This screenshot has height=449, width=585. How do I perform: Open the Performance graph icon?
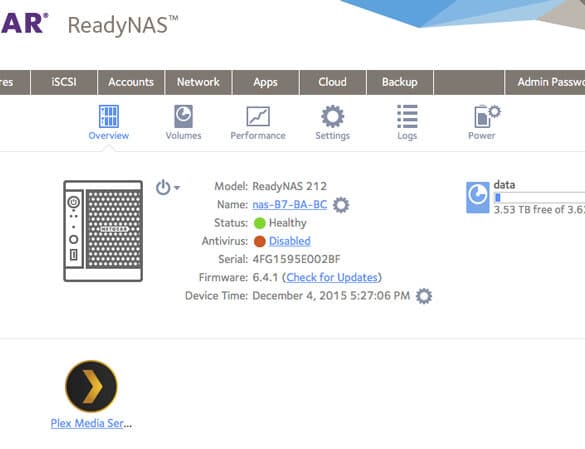[x=258, y=116]
